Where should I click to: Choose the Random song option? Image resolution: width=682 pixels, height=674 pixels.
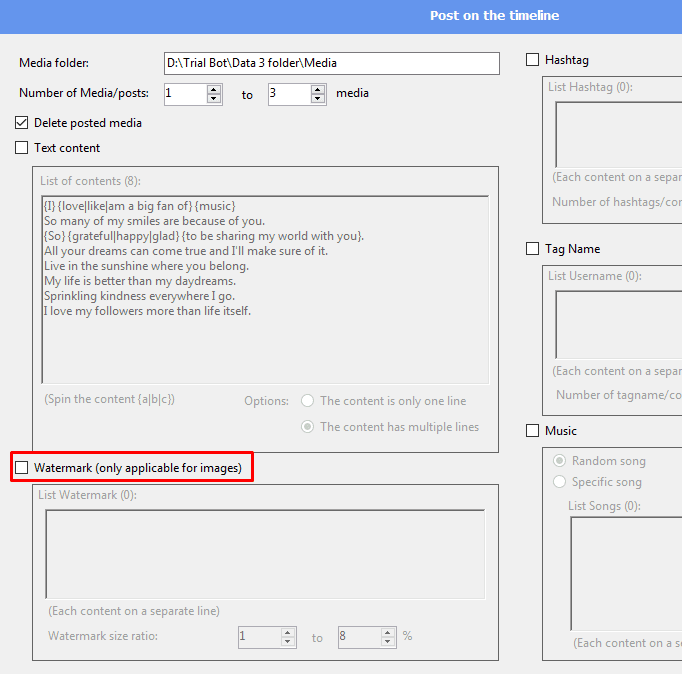click(560, 461)
